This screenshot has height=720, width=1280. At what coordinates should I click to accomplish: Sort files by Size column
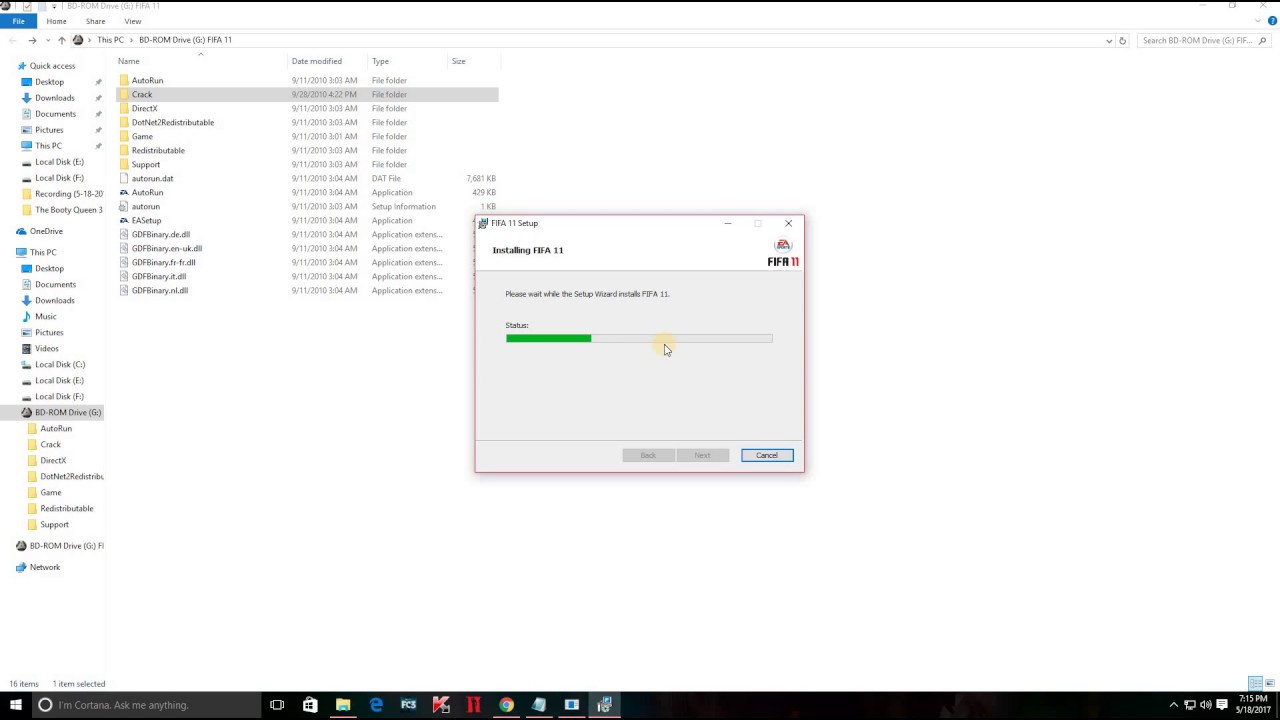click(x=458, y=61)
